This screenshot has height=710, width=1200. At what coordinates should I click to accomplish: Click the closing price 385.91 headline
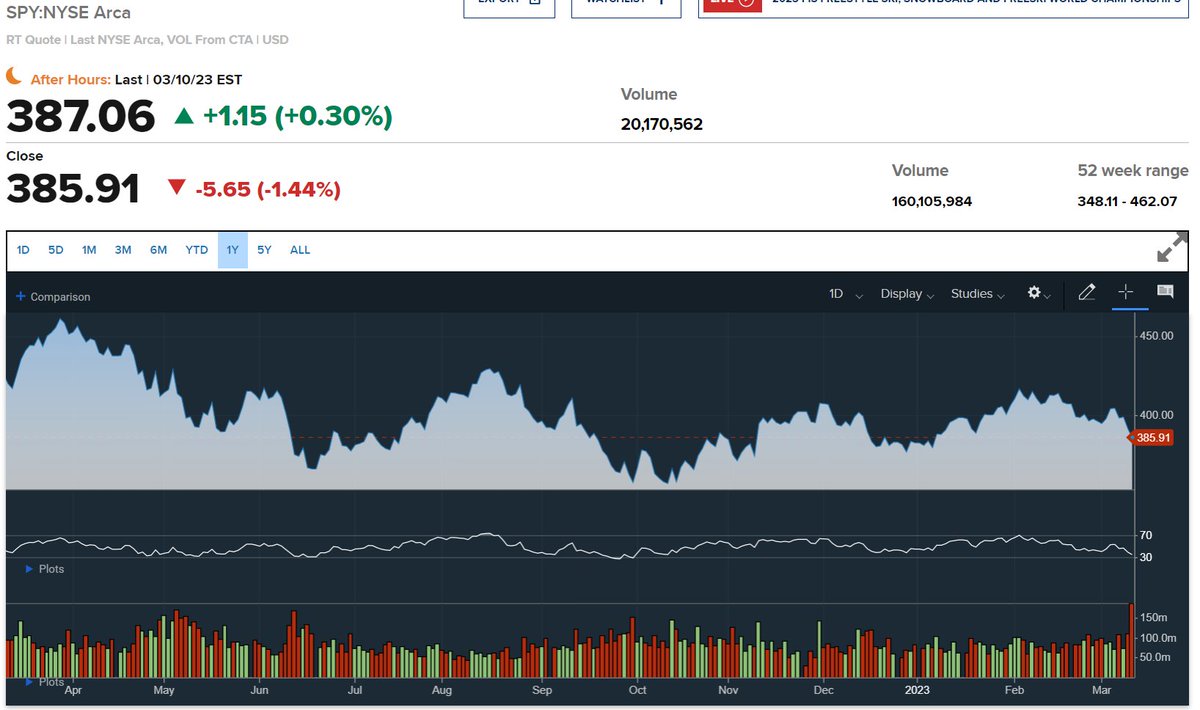tap(73, 189)
